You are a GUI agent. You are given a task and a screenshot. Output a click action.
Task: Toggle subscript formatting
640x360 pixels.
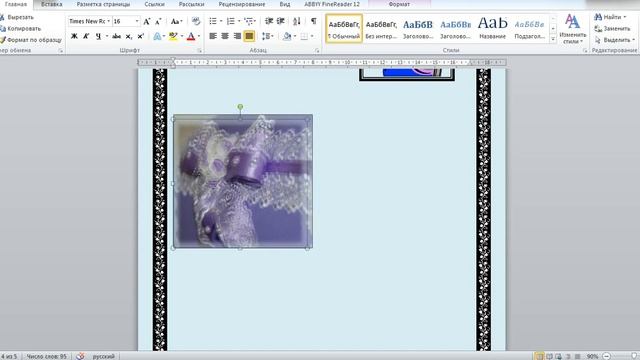coord(129,36)
